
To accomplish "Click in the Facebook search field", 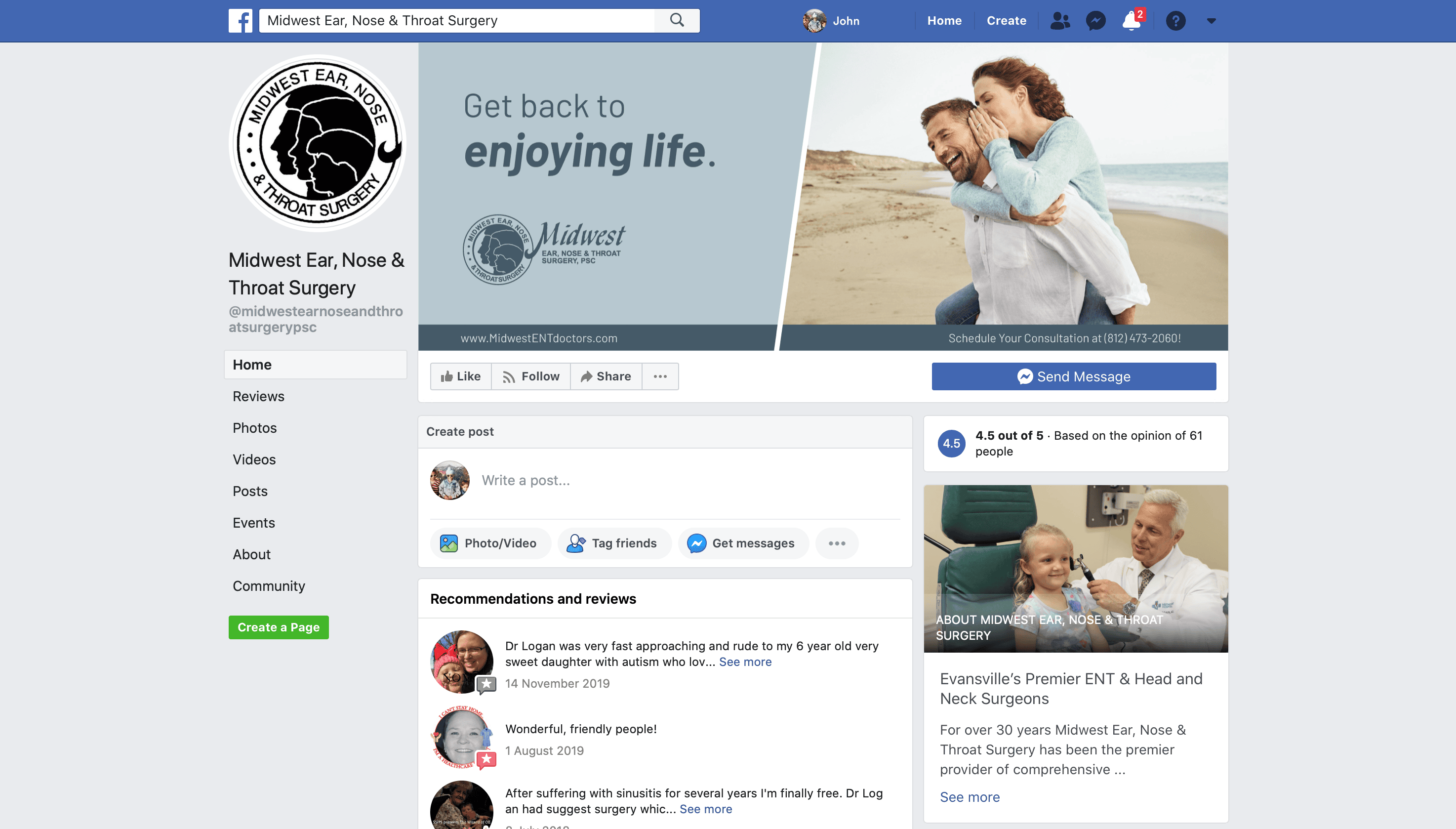I will pyautogui.click(x=456, y=20).
